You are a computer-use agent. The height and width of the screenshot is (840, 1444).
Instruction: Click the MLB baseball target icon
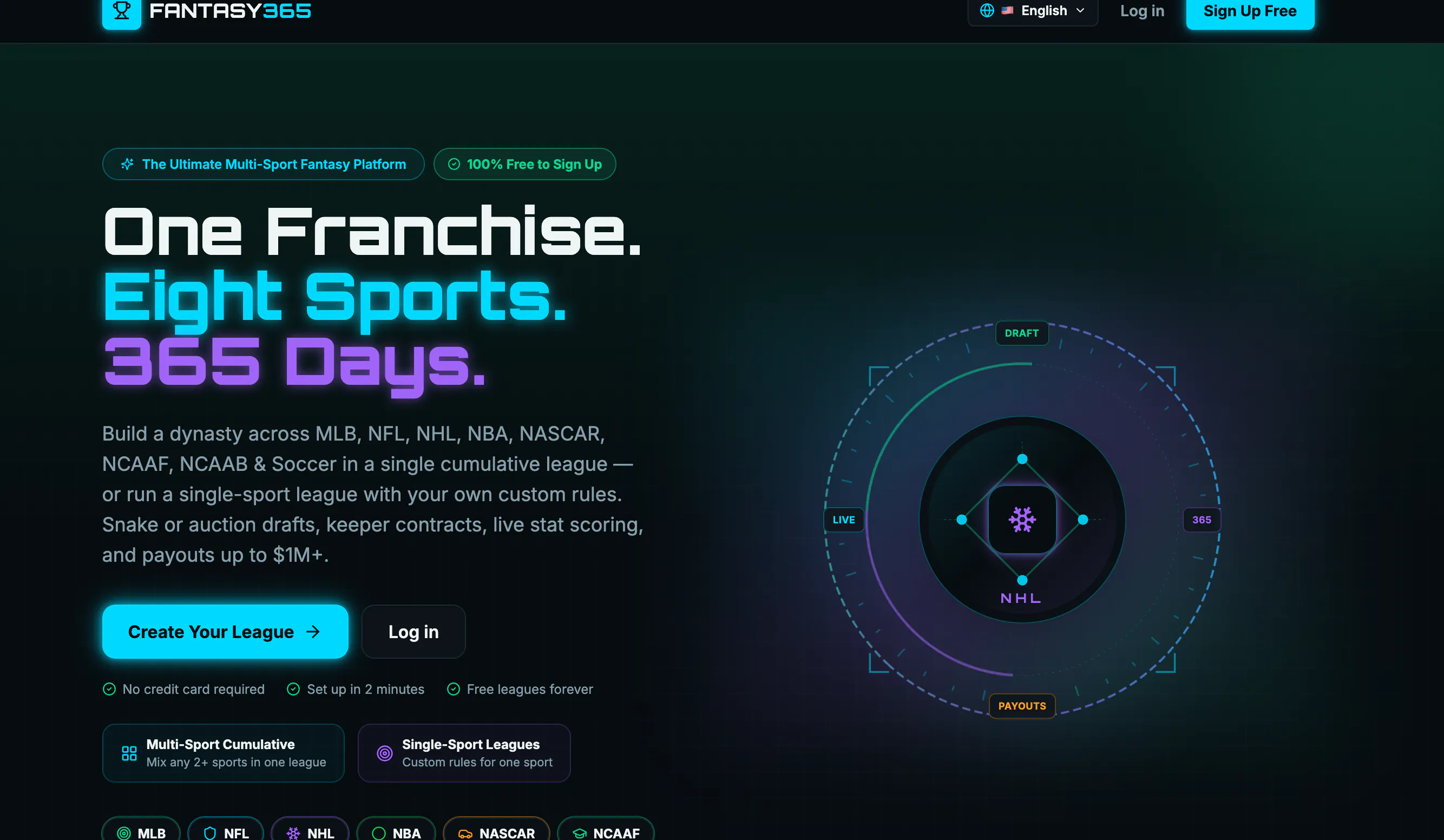click(x=124, y=833)
